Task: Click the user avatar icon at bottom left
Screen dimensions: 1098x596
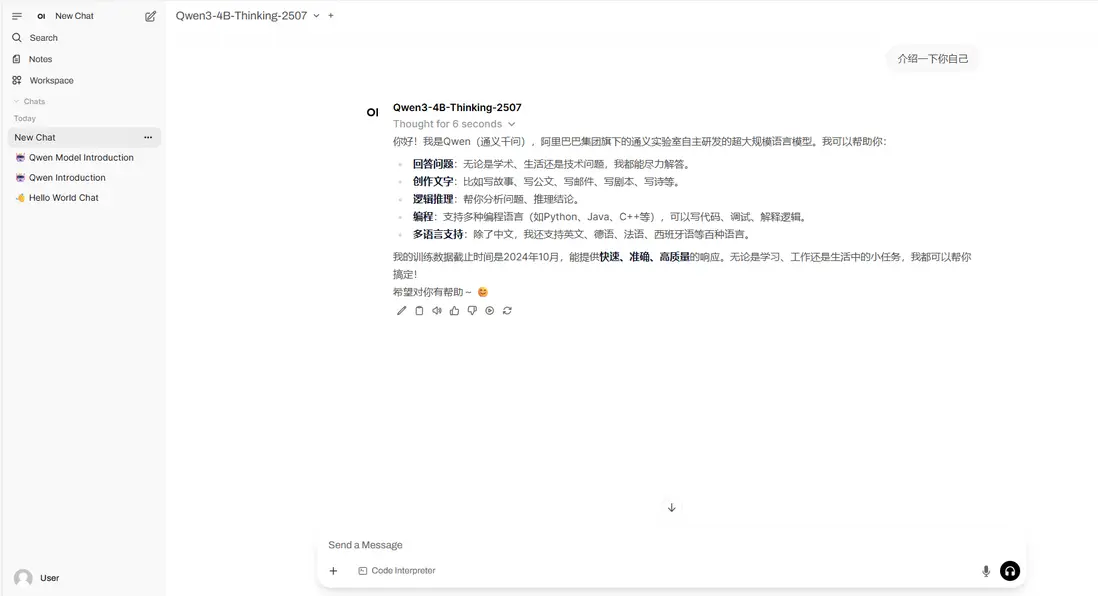Action: (23, 578)
